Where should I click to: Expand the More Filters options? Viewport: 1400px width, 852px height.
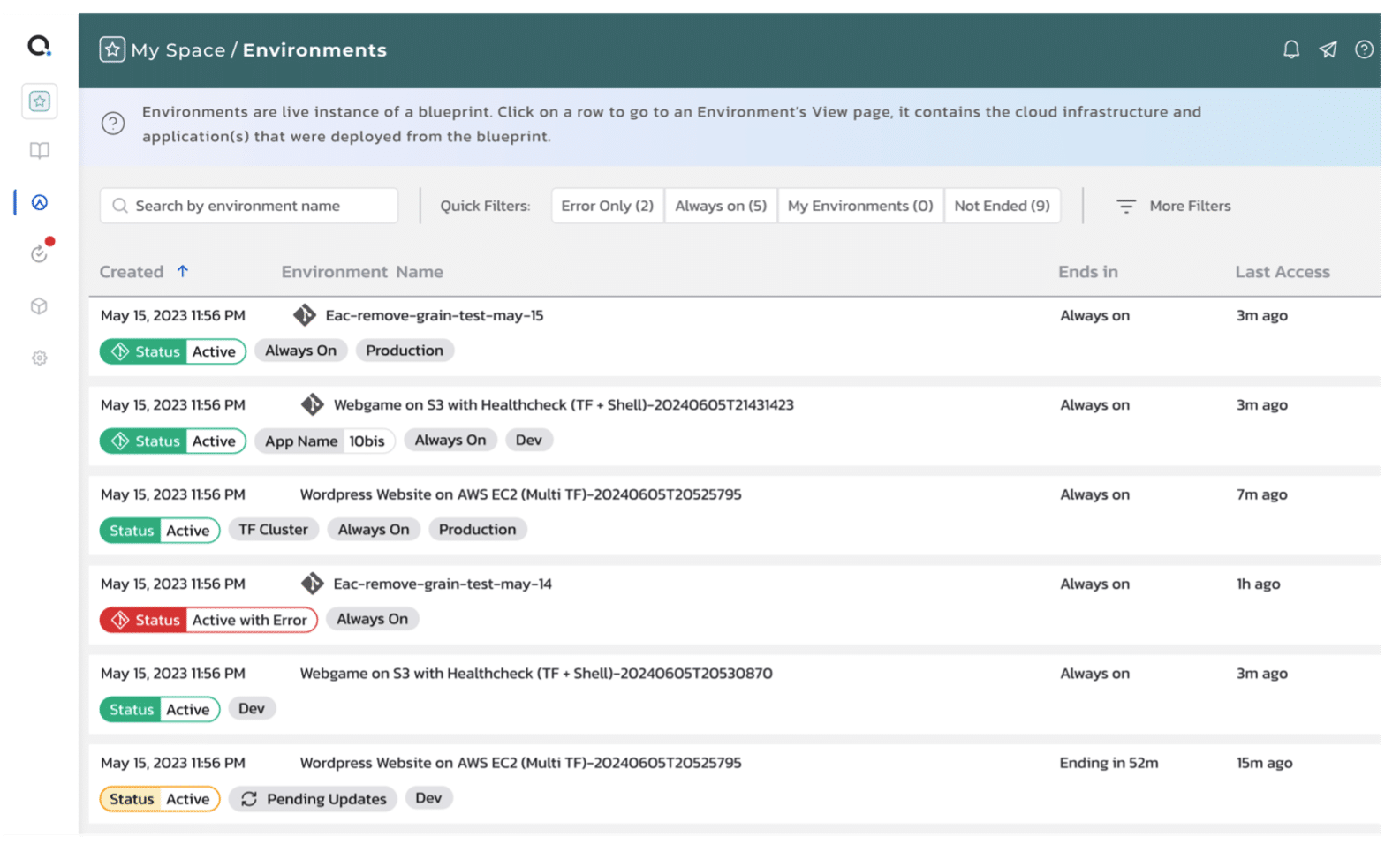click(1173, 206)
